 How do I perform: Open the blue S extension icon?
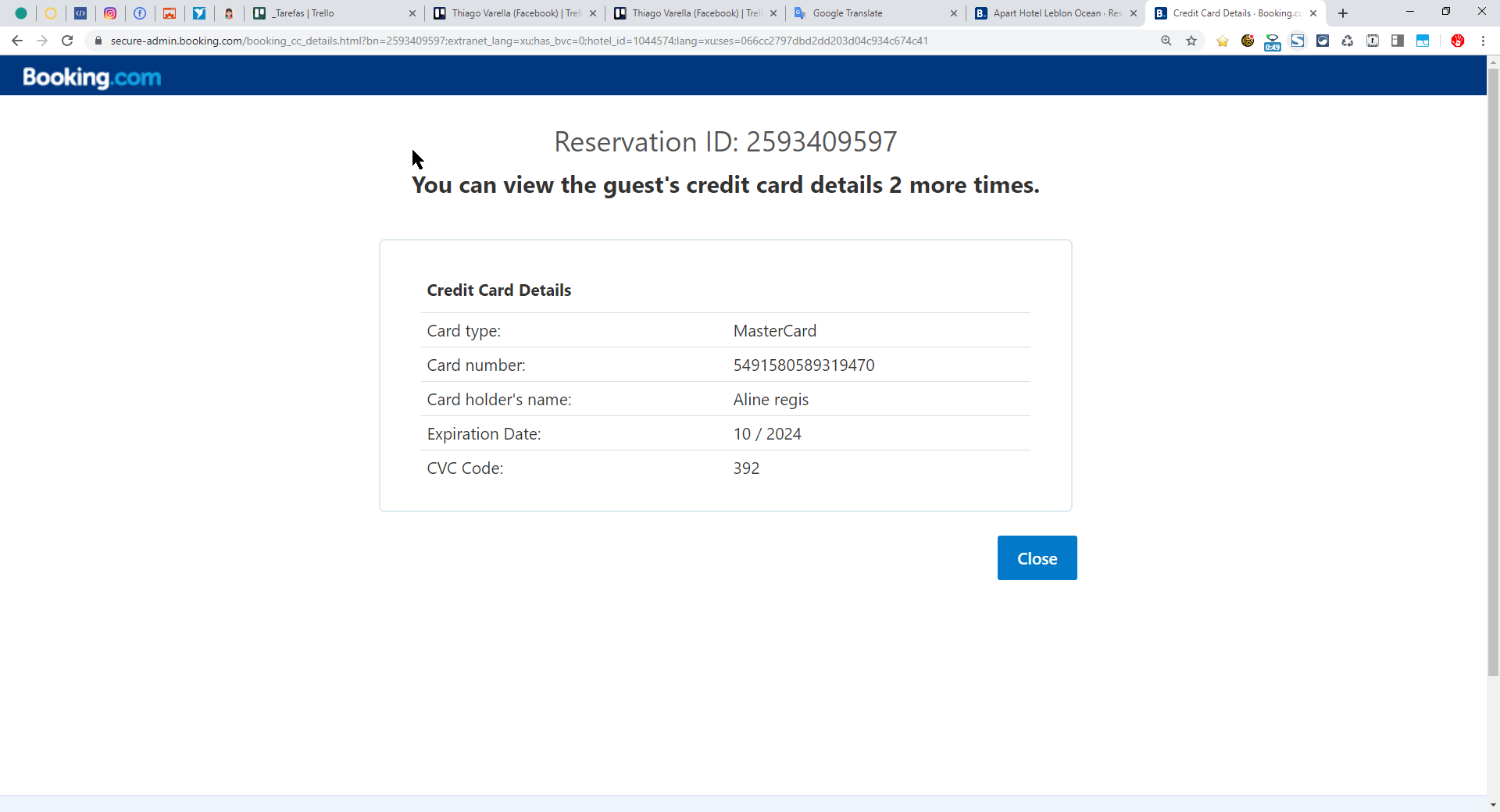click(x=1298, y=41)
